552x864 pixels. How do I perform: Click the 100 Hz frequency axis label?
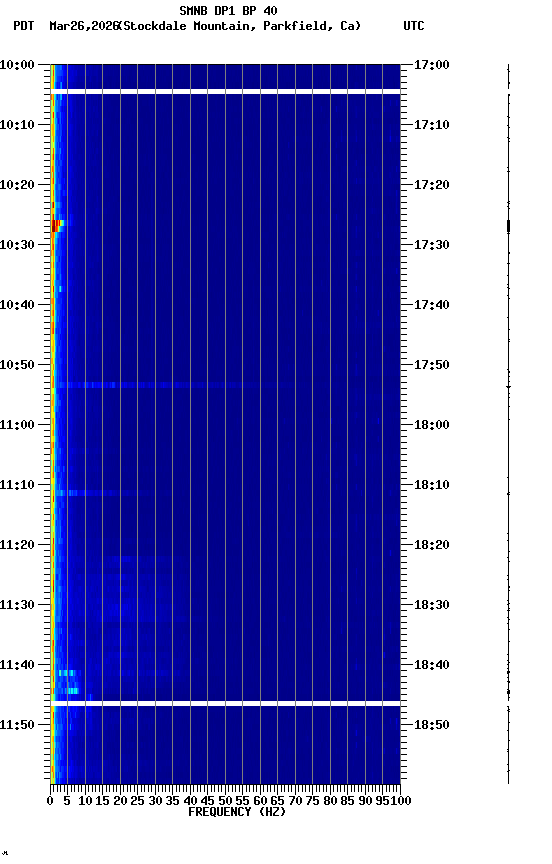click(401, 801)
